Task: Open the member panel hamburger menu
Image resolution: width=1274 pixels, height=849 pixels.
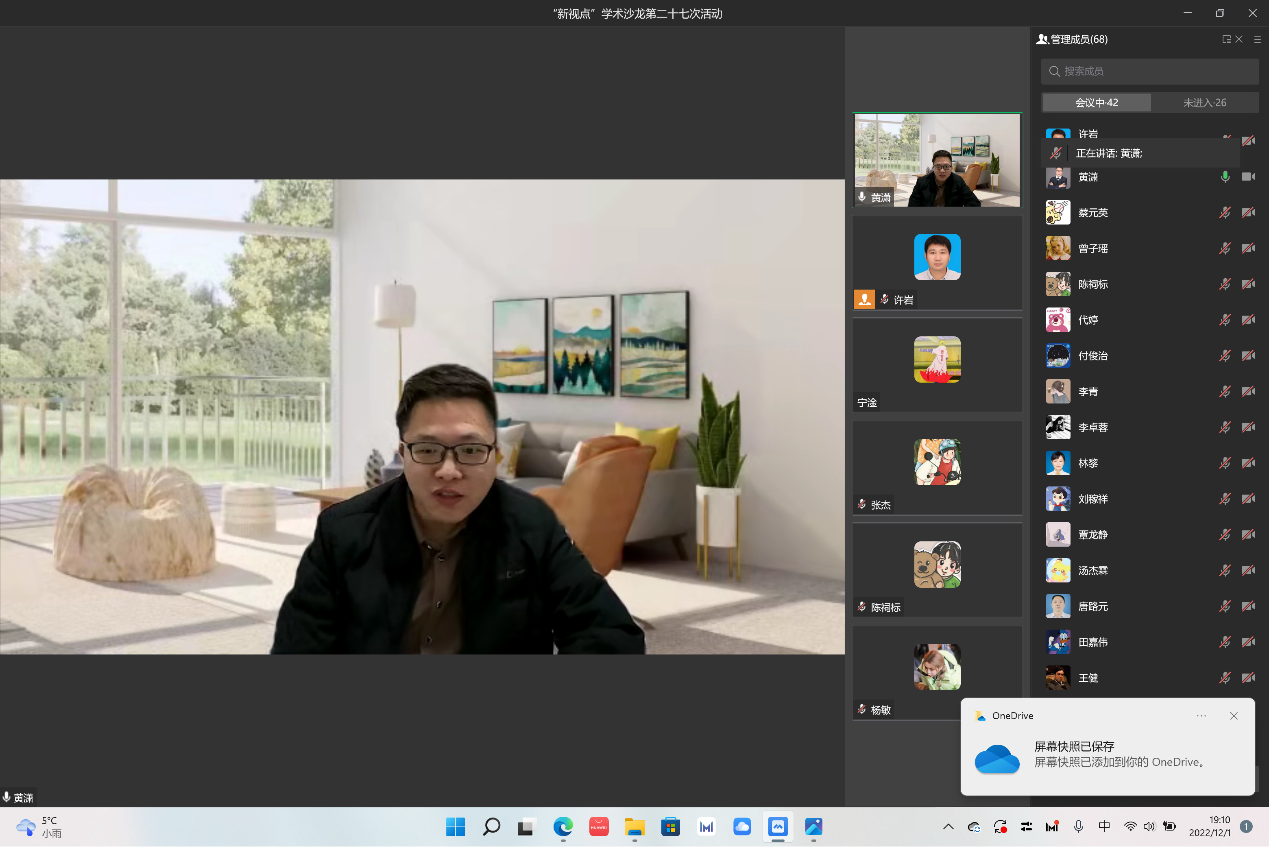Action: pyautogui.click(x=1257, y=39)
